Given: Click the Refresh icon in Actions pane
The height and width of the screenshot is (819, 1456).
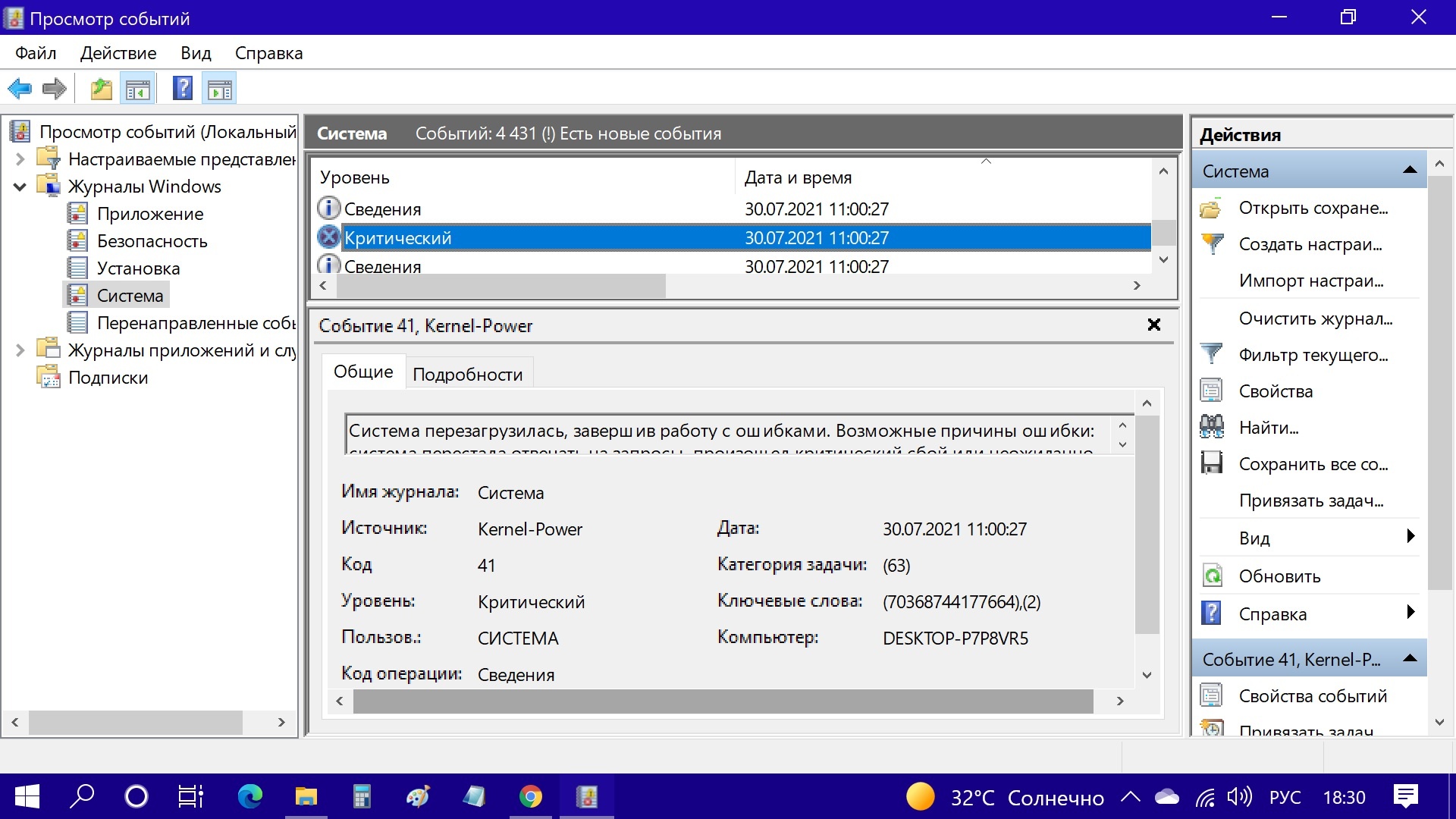Looking at the screenshot, I should 1212,576.
